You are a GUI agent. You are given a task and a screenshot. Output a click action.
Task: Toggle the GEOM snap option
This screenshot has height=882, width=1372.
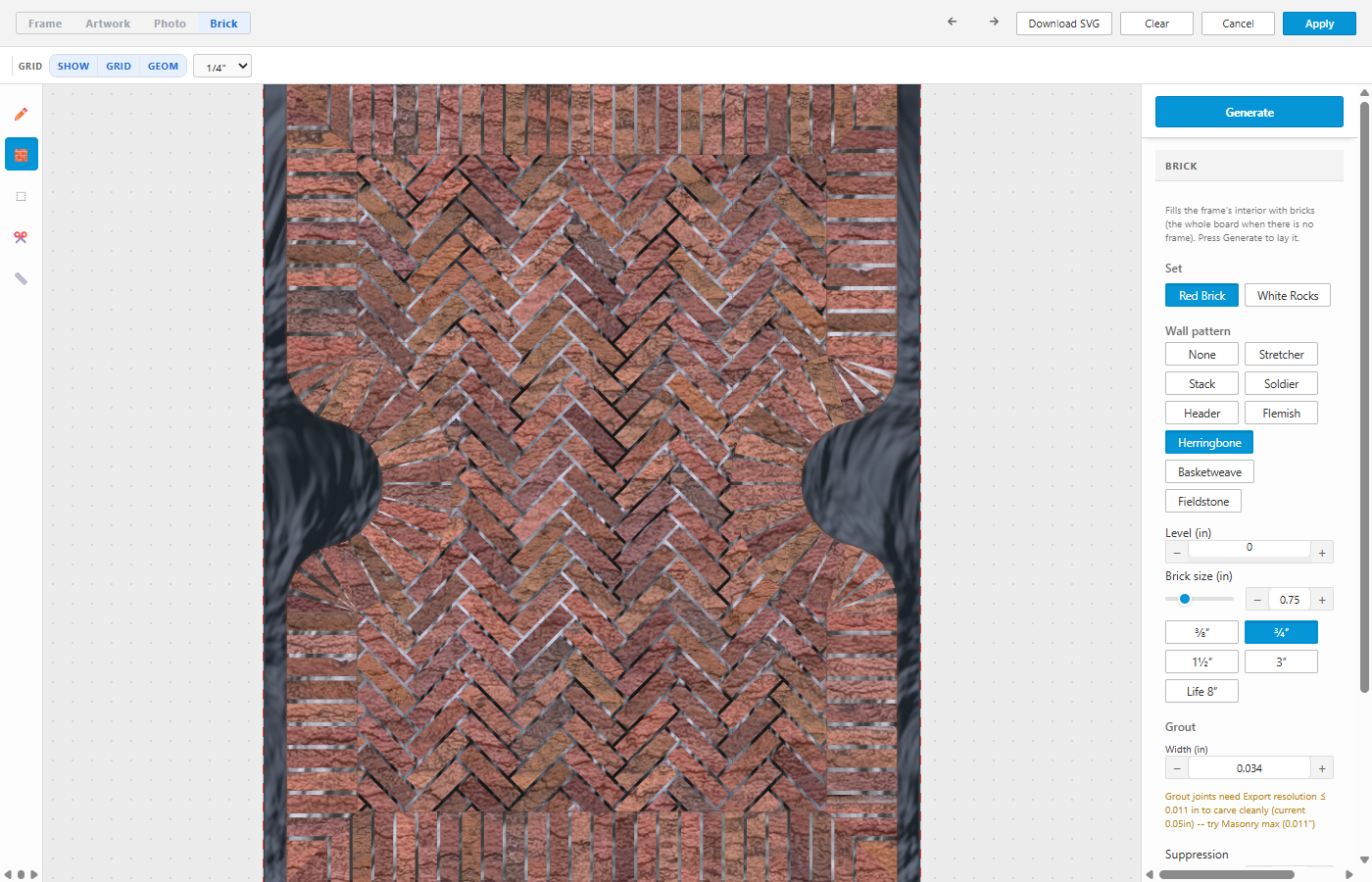pos(163,66)
